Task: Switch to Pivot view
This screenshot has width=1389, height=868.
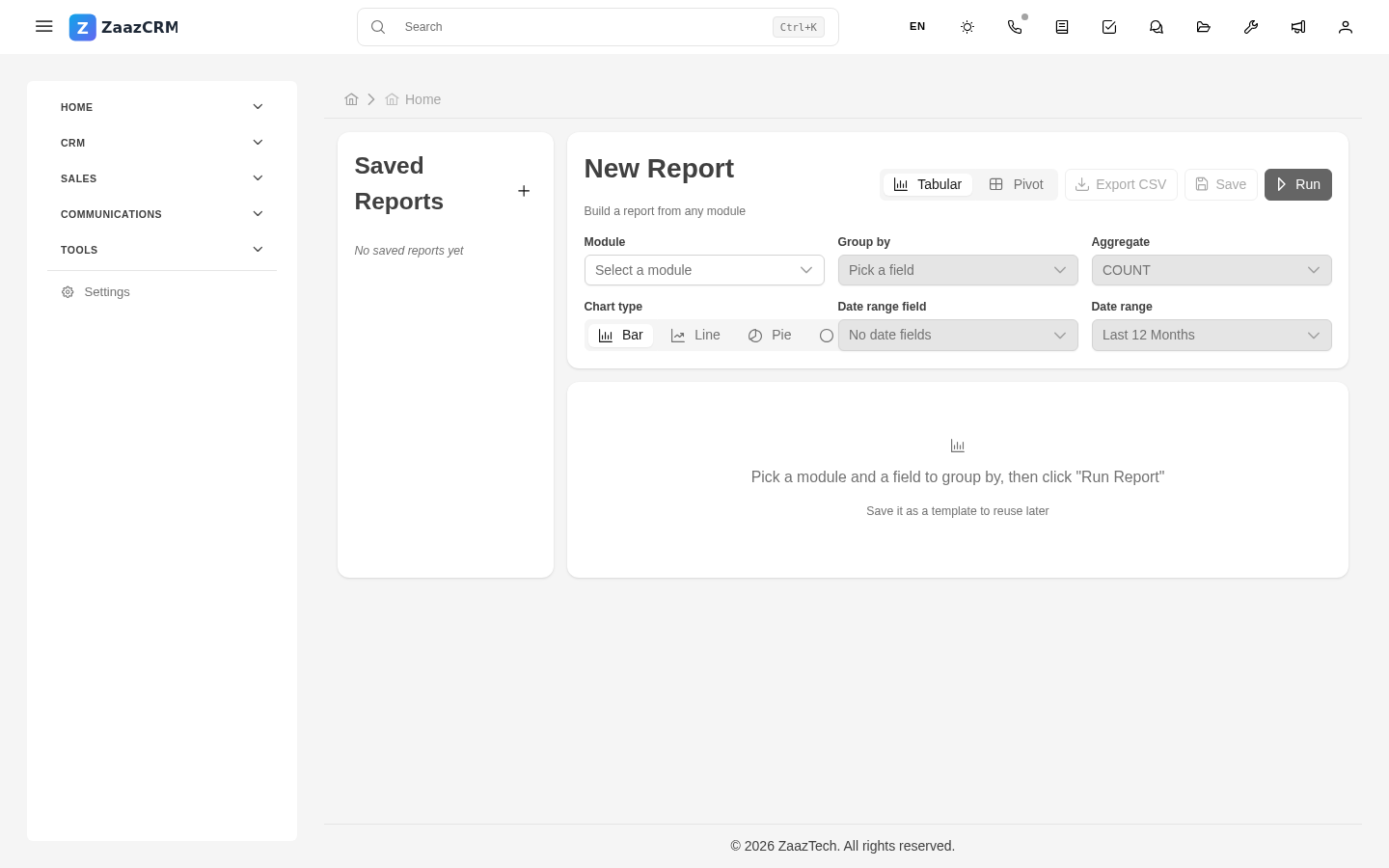Action: pos(1016,184)
